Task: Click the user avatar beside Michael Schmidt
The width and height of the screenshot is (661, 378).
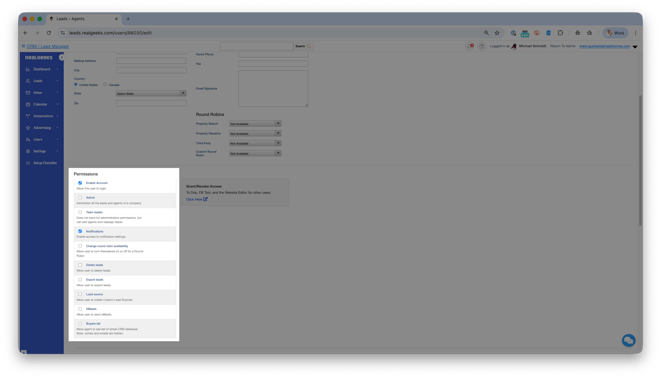Action: point(514,46)
